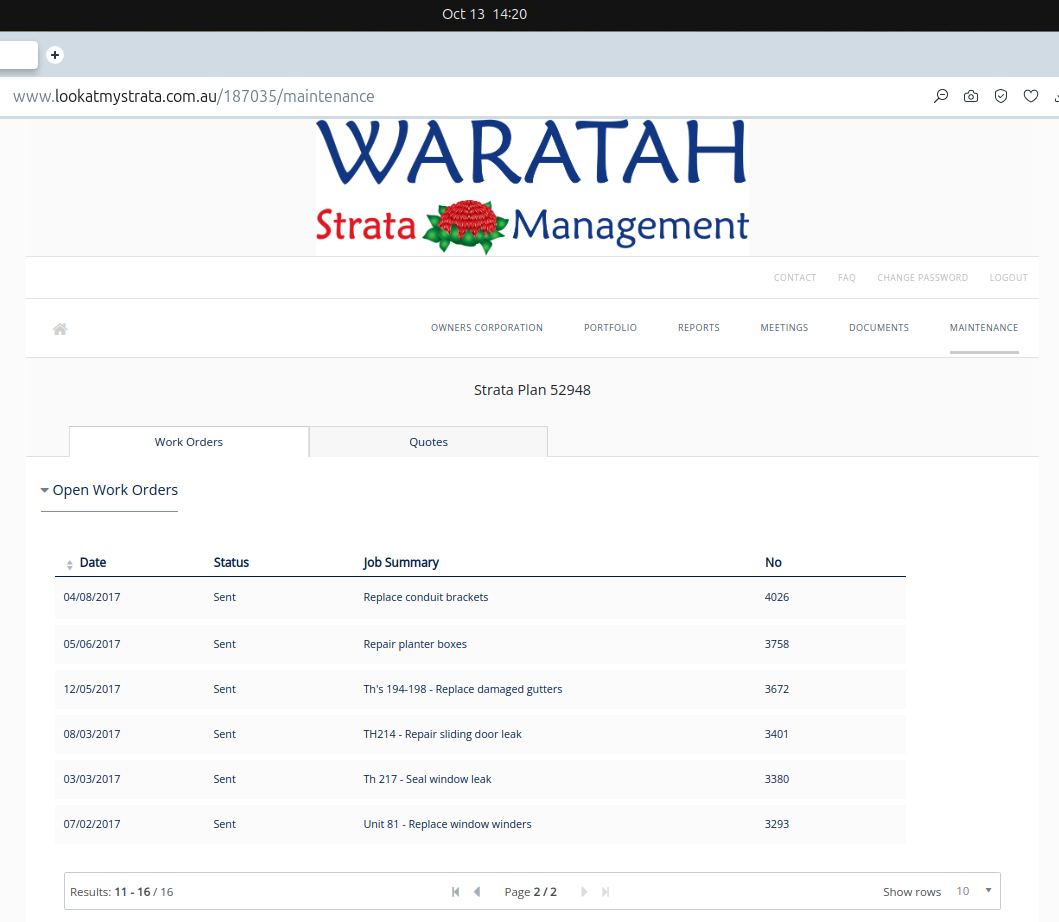This screenshot has height=922, width=1059.
Task: Click the address bar URL field
Action: (x=194, y=96)
